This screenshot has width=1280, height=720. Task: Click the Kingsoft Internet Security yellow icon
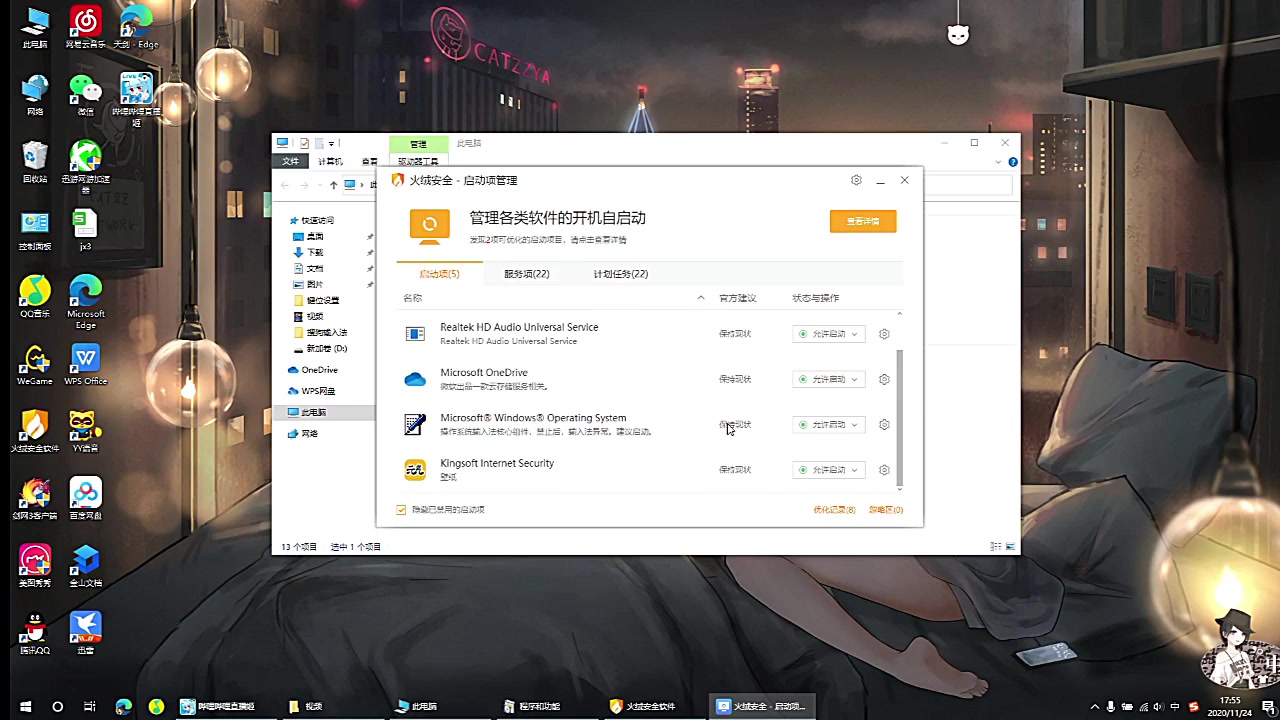point(415,470)
